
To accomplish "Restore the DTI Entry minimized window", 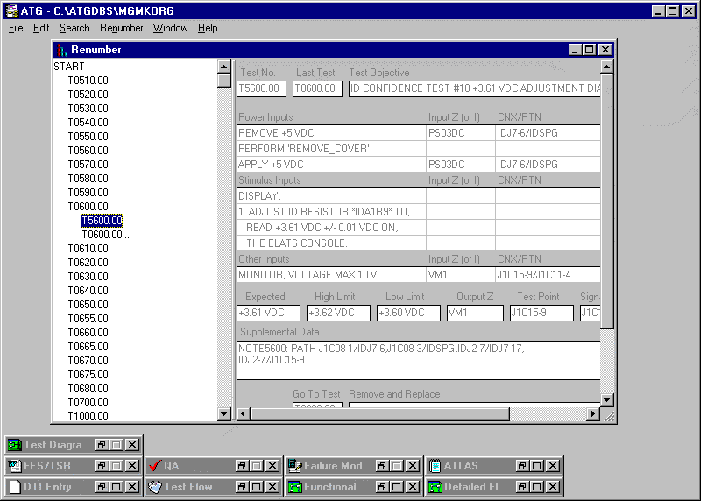I will [x=102, y=487].
